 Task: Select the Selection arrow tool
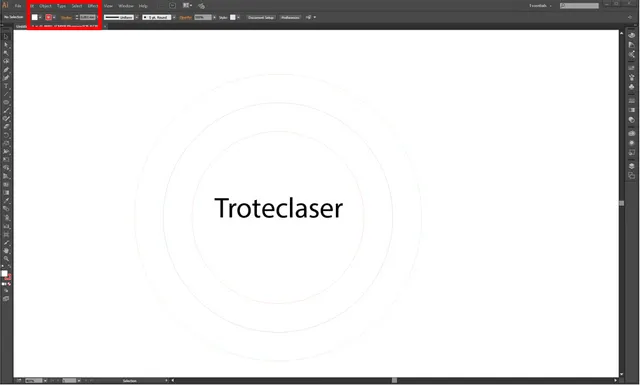click(x=6, y=37)
